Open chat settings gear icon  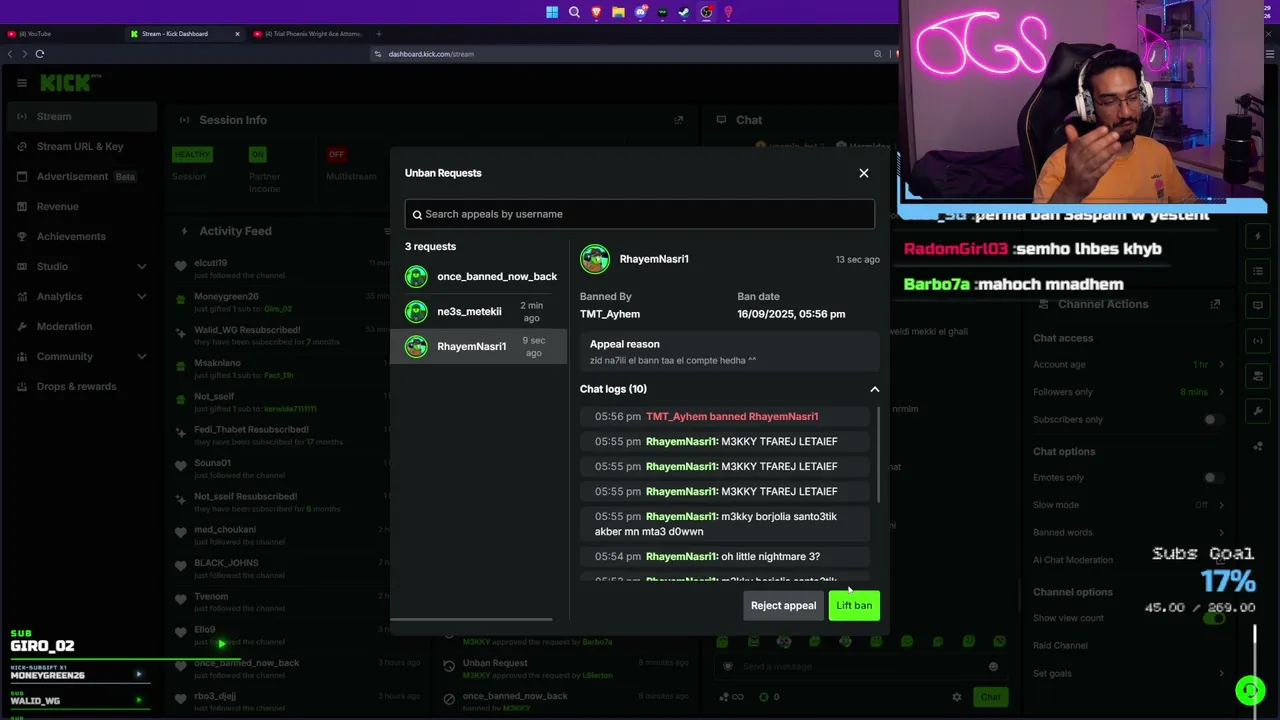pos(957,697)
